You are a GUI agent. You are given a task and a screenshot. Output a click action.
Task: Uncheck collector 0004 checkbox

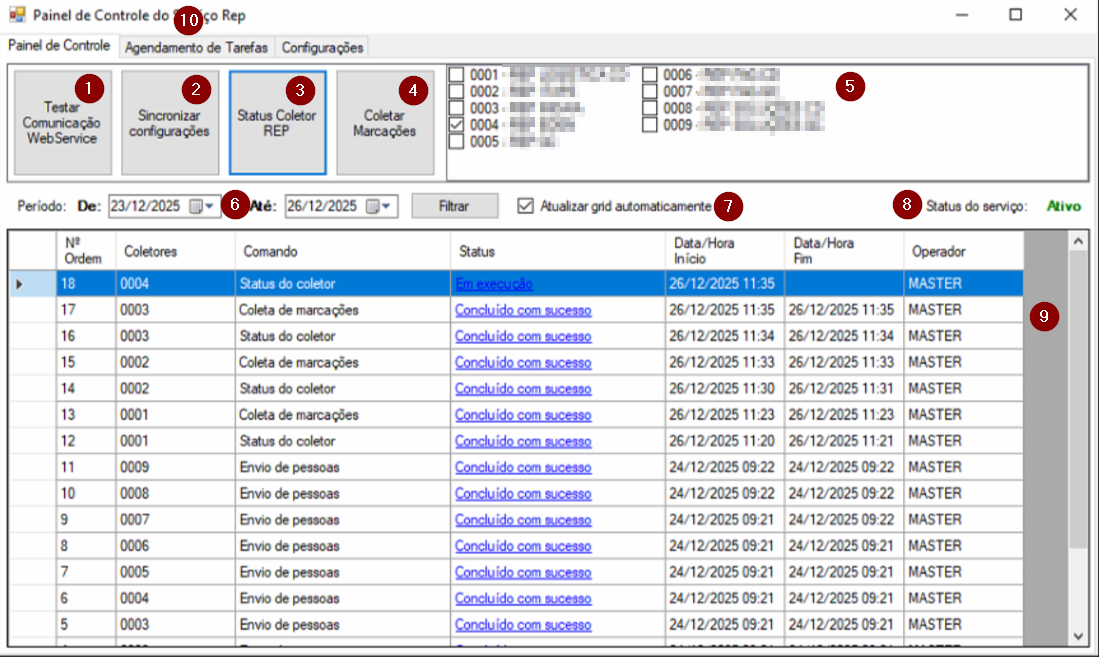457,125
